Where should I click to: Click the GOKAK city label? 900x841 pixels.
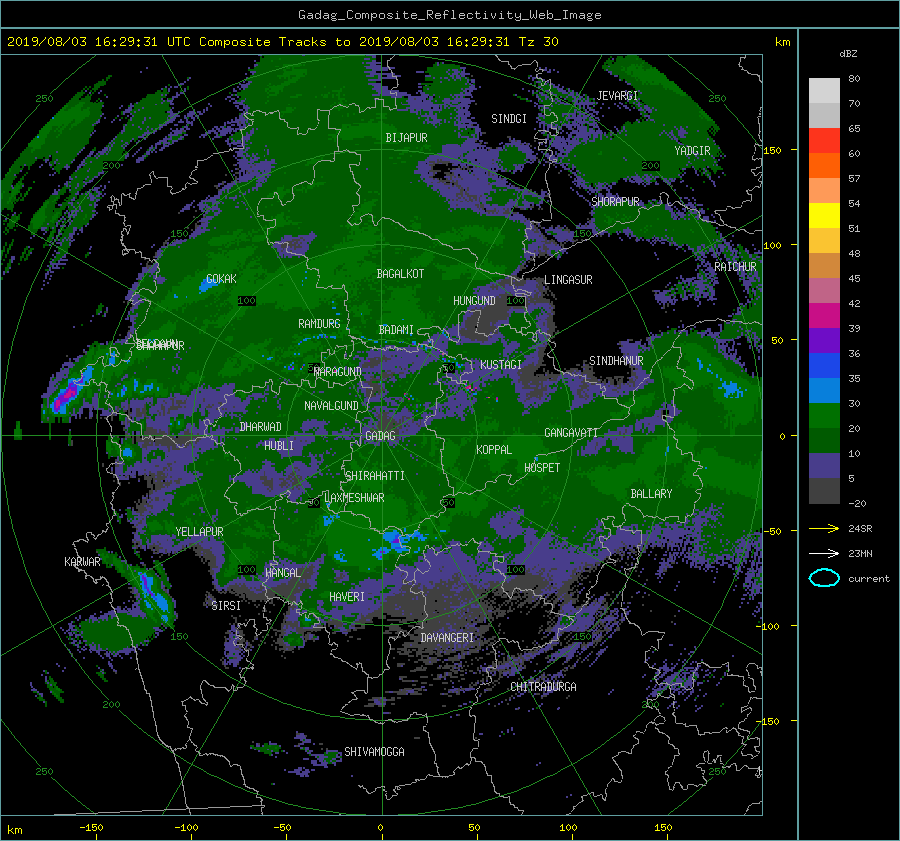(221, 279)
